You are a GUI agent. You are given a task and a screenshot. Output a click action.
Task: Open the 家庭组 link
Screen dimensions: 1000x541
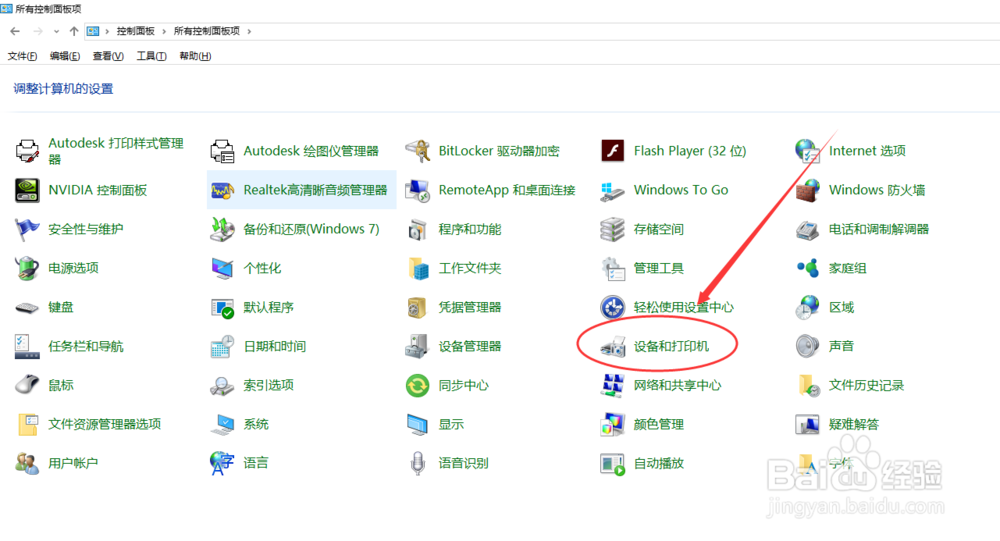[848, 268]
